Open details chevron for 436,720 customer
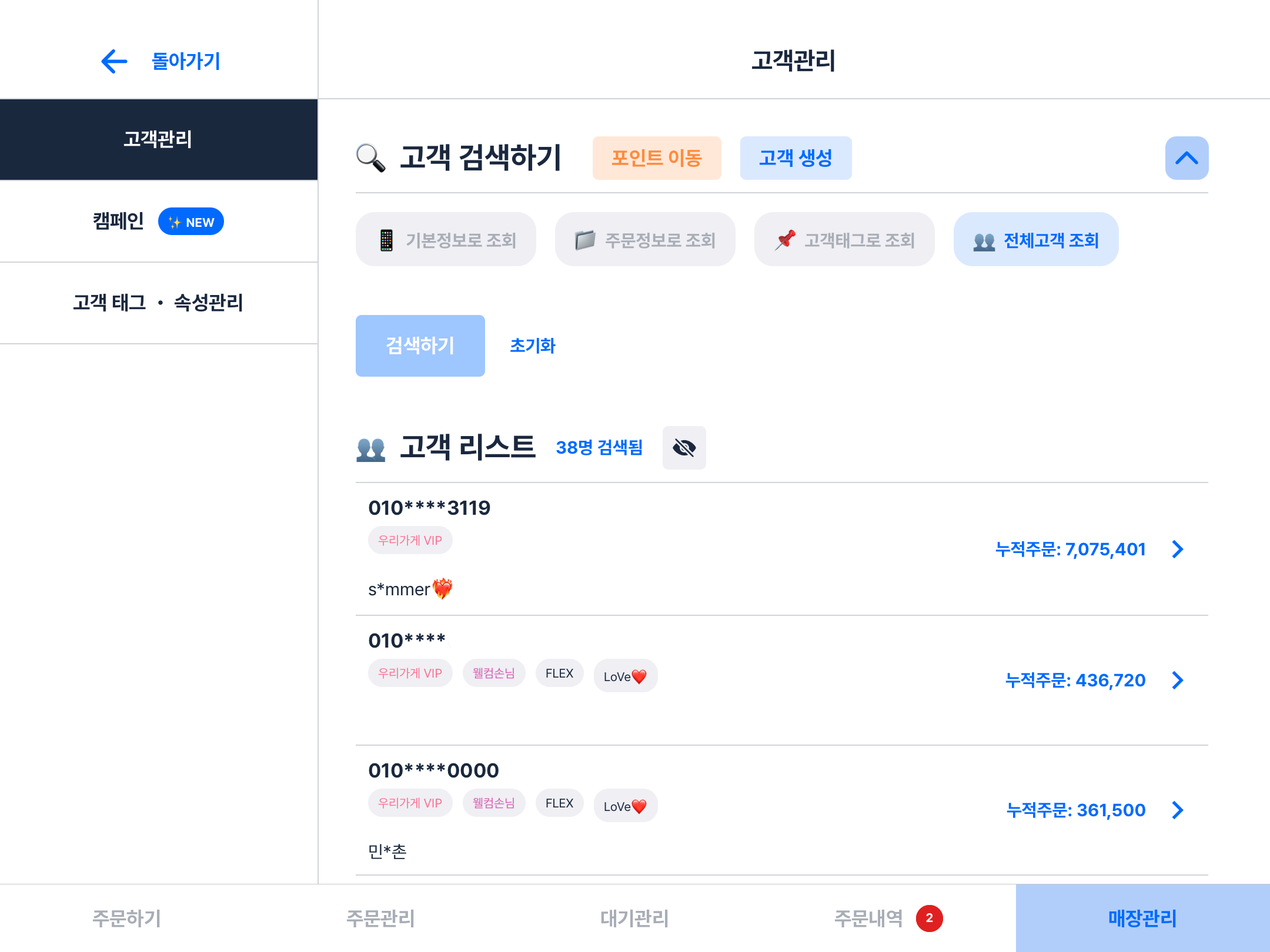 1177,681
